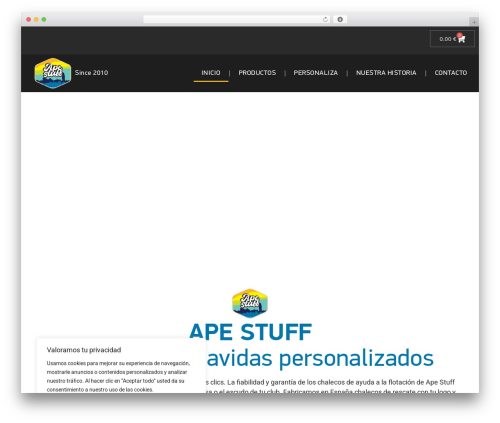Image resolution: width=500 pixels, height=423 pixels.
Task: Go to the INICIO menu item
Action: (x=211, y=73)
